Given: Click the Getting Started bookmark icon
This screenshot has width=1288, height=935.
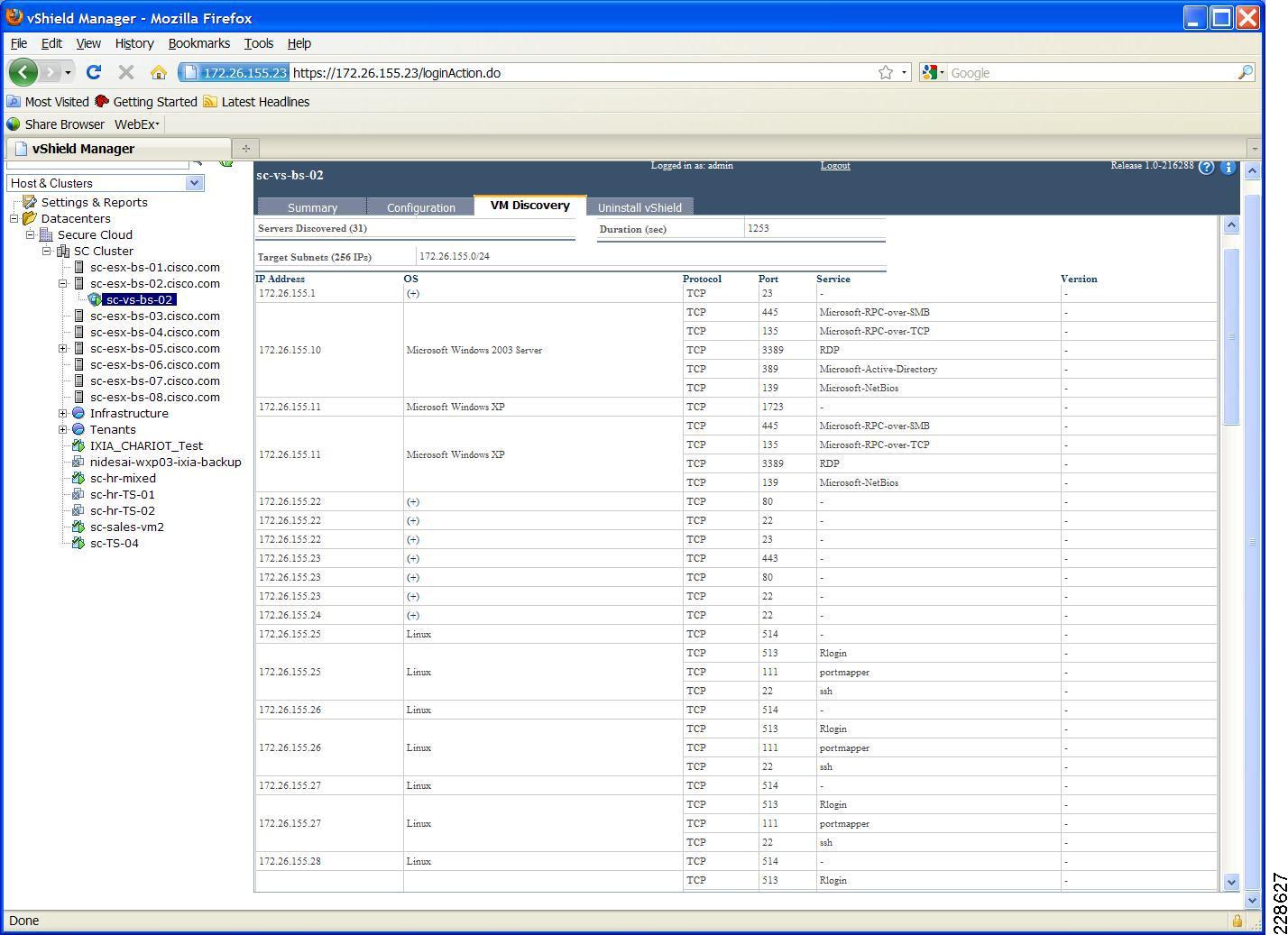Looking at the screenshot, I should (x=102, y=102).
